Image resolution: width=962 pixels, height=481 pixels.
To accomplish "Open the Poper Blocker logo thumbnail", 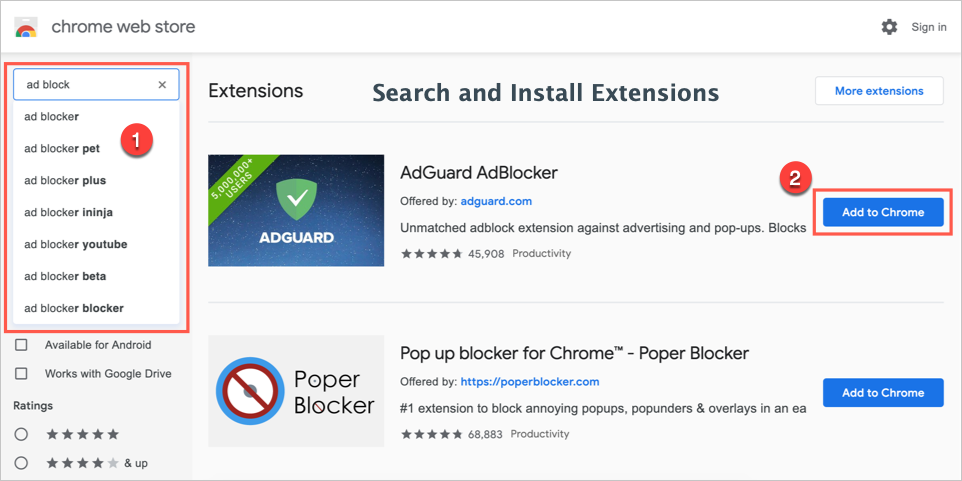I will pyautogui.click(x=296, y=391).
